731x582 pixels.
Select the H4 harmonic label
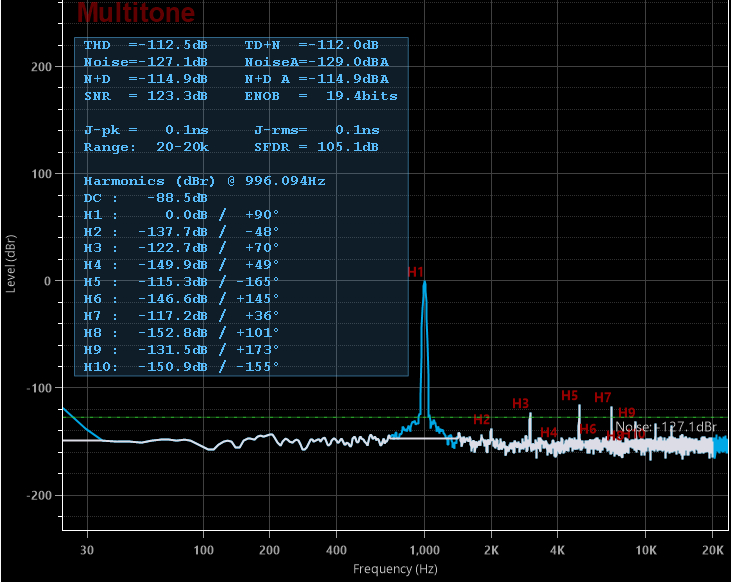[548, 432]
